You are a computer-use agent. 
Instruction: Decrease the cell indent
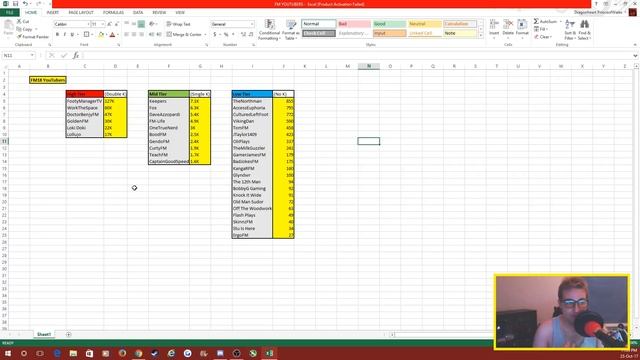pyautogui.click(x=151, y=35)
